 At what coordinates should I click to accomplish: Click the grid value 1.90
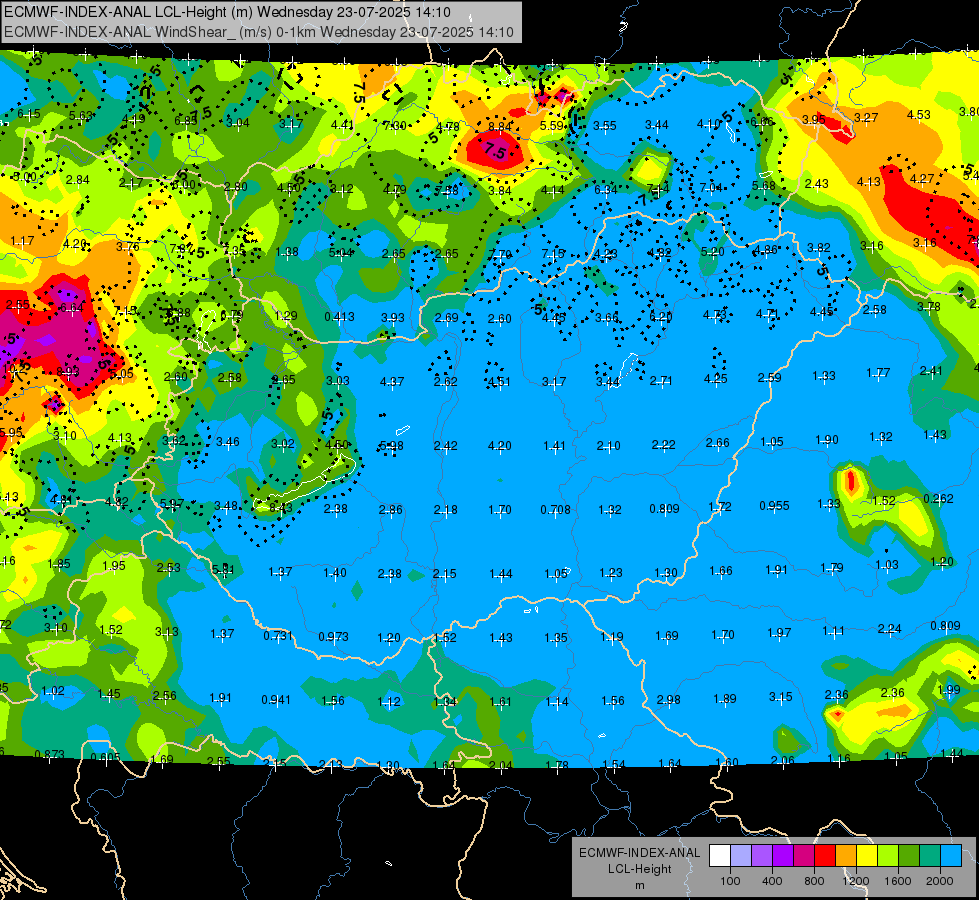[x=827, y=440]
